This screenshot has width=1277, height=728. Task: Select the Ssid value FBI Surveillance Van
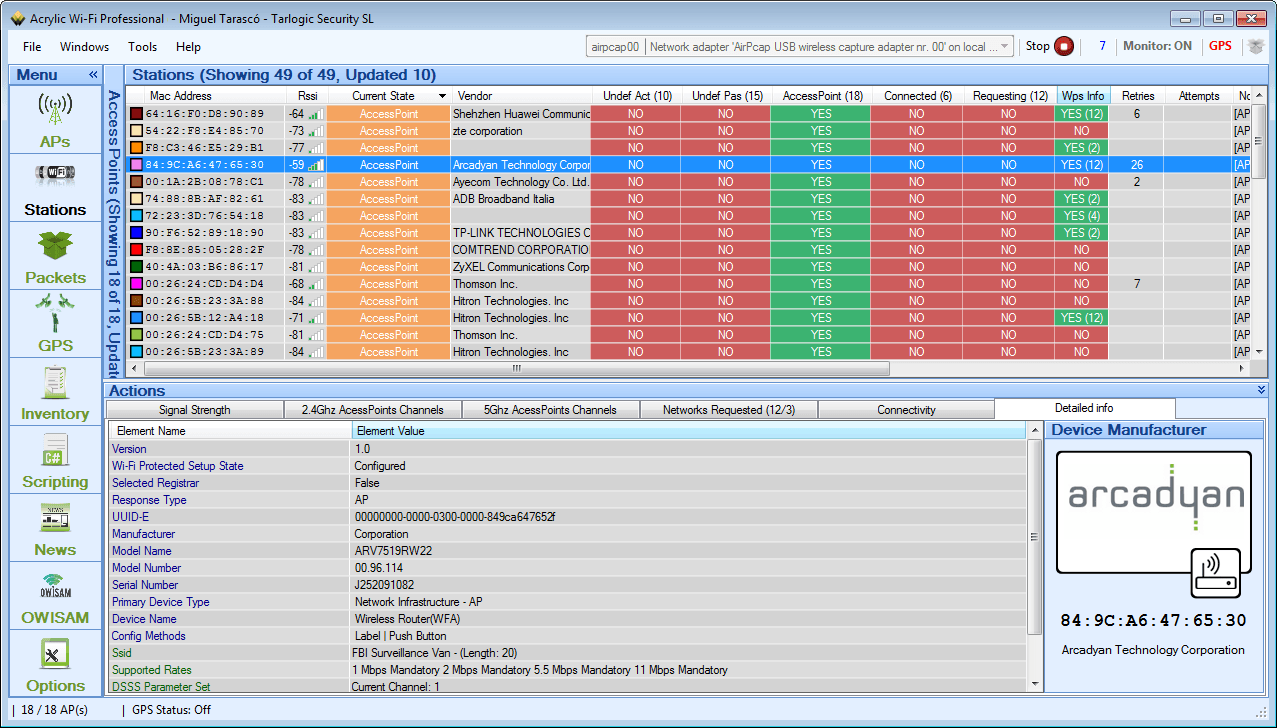click(x=434, y=653)
